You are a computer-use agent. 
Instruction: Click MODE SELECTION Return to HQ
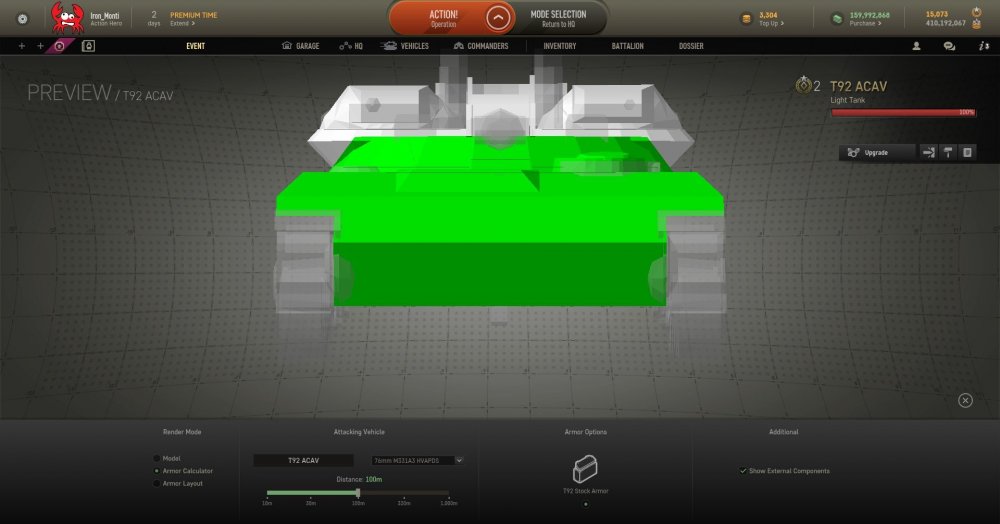coord(558,18)
